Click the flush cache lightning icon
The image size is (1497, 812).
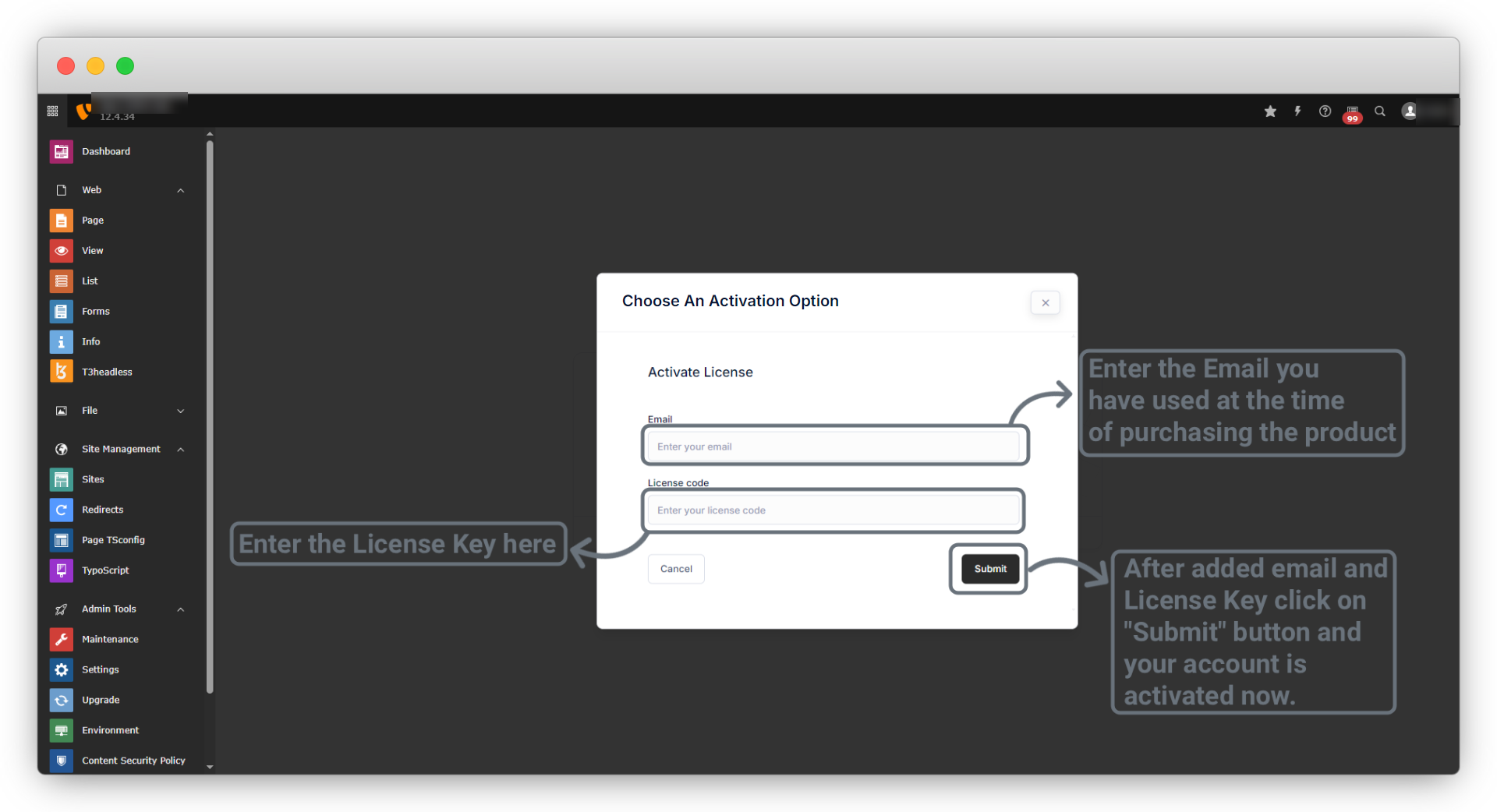tap(1297, 111)
